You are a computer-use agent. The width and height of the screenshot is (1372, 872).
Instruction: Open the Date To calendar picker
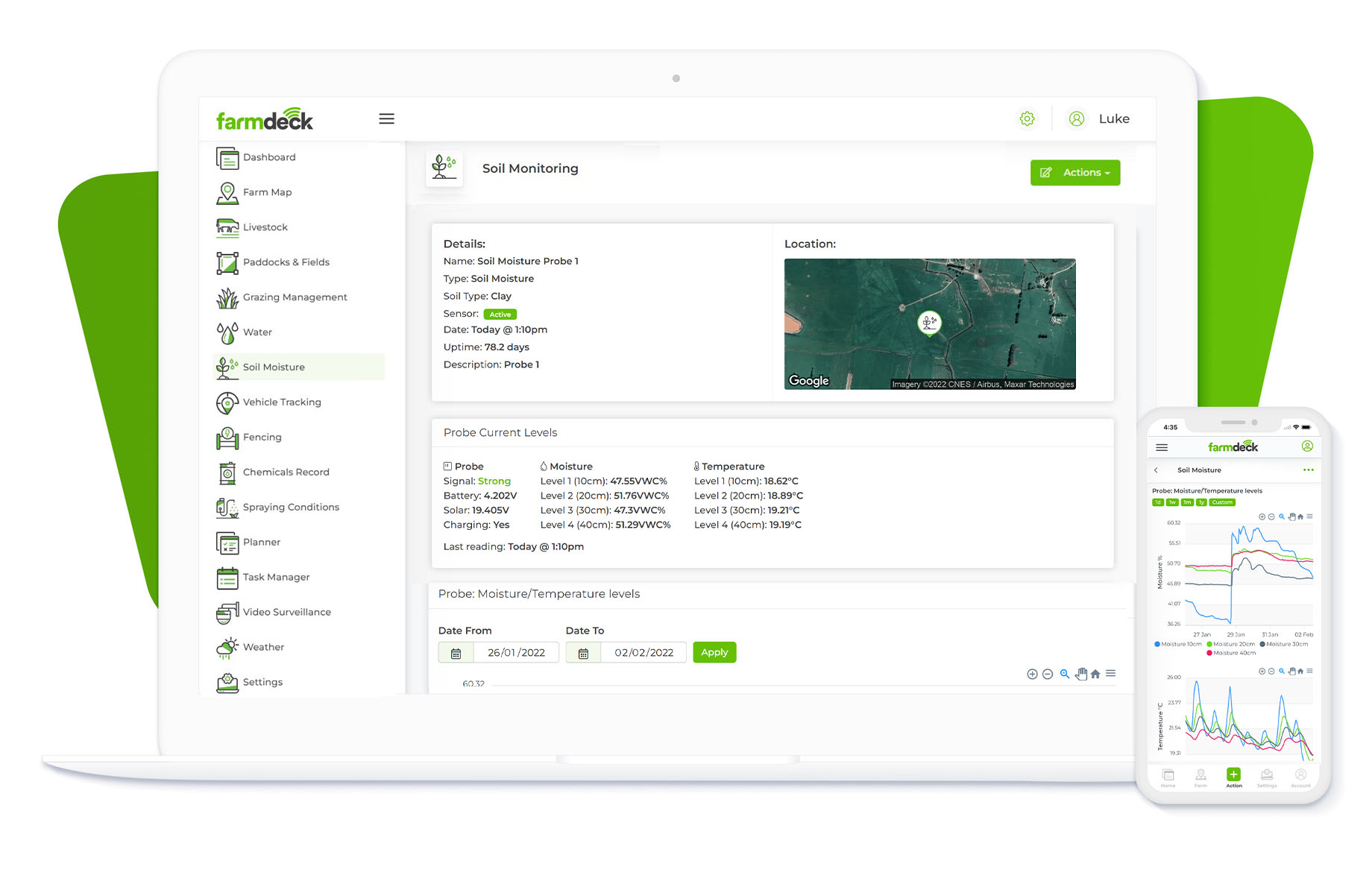(583, 654)
